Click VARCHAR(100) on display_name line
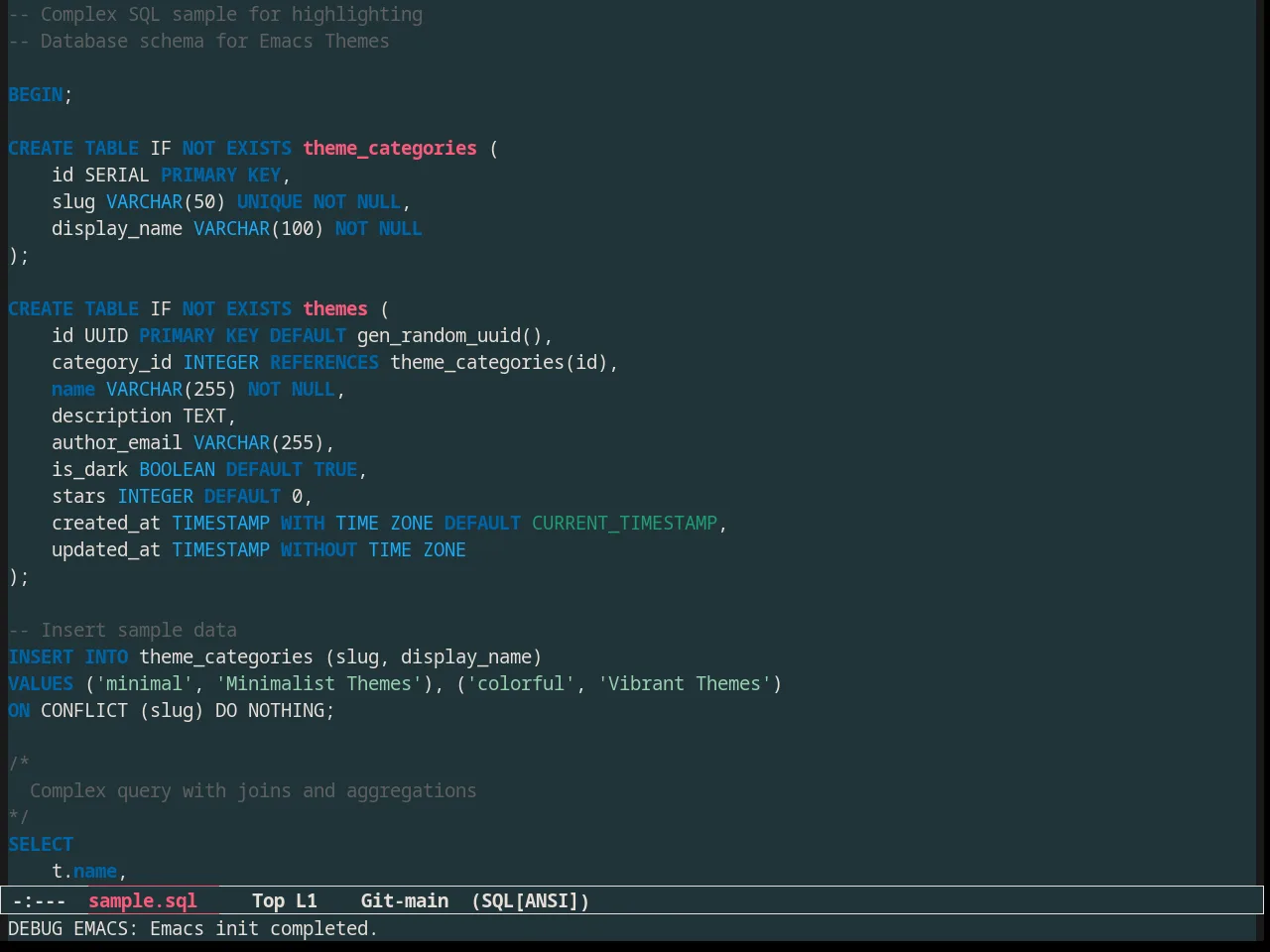The image size is (1270, 952). tap(259, 228)
